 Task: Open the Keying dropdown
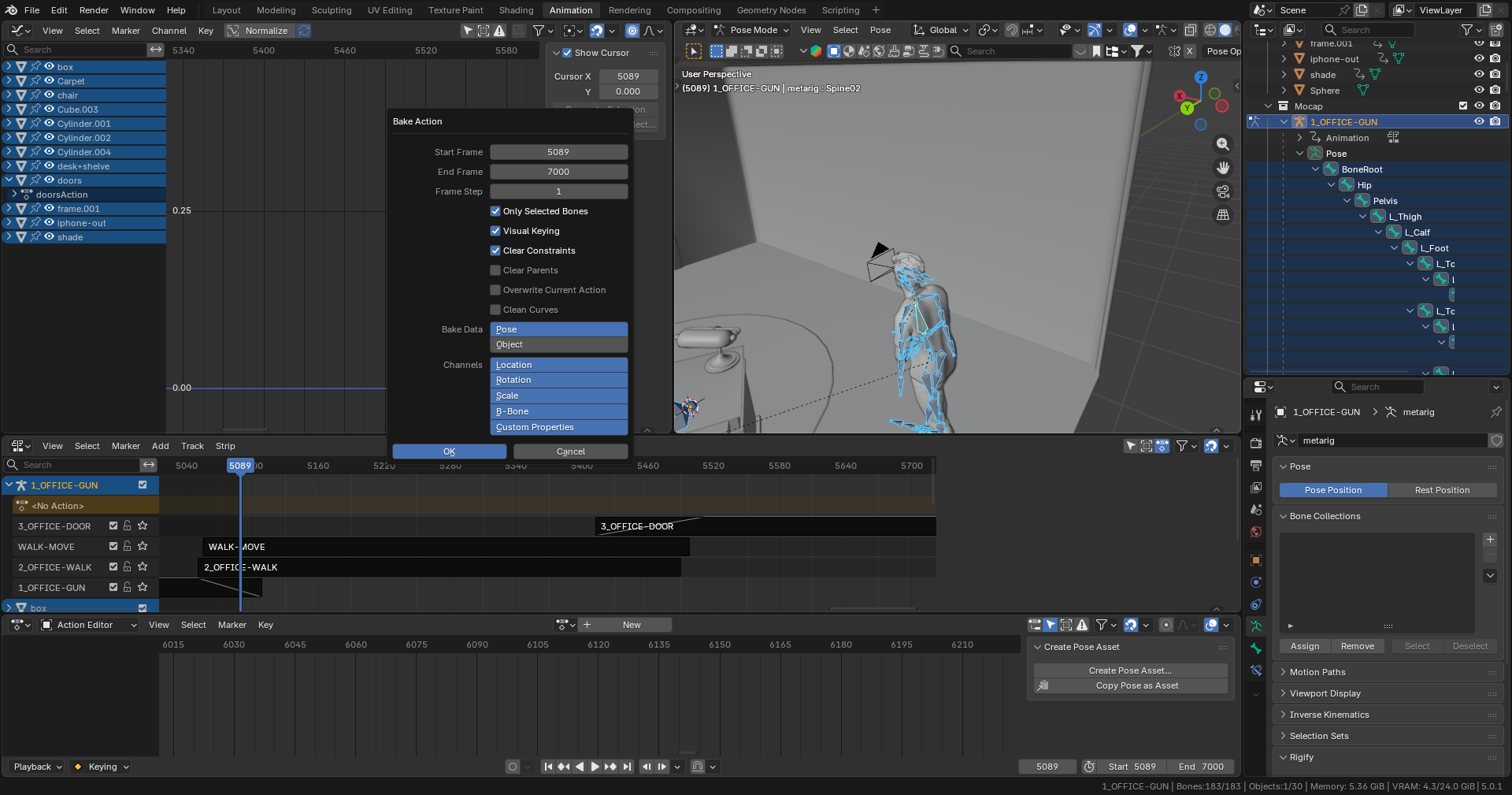101,767
